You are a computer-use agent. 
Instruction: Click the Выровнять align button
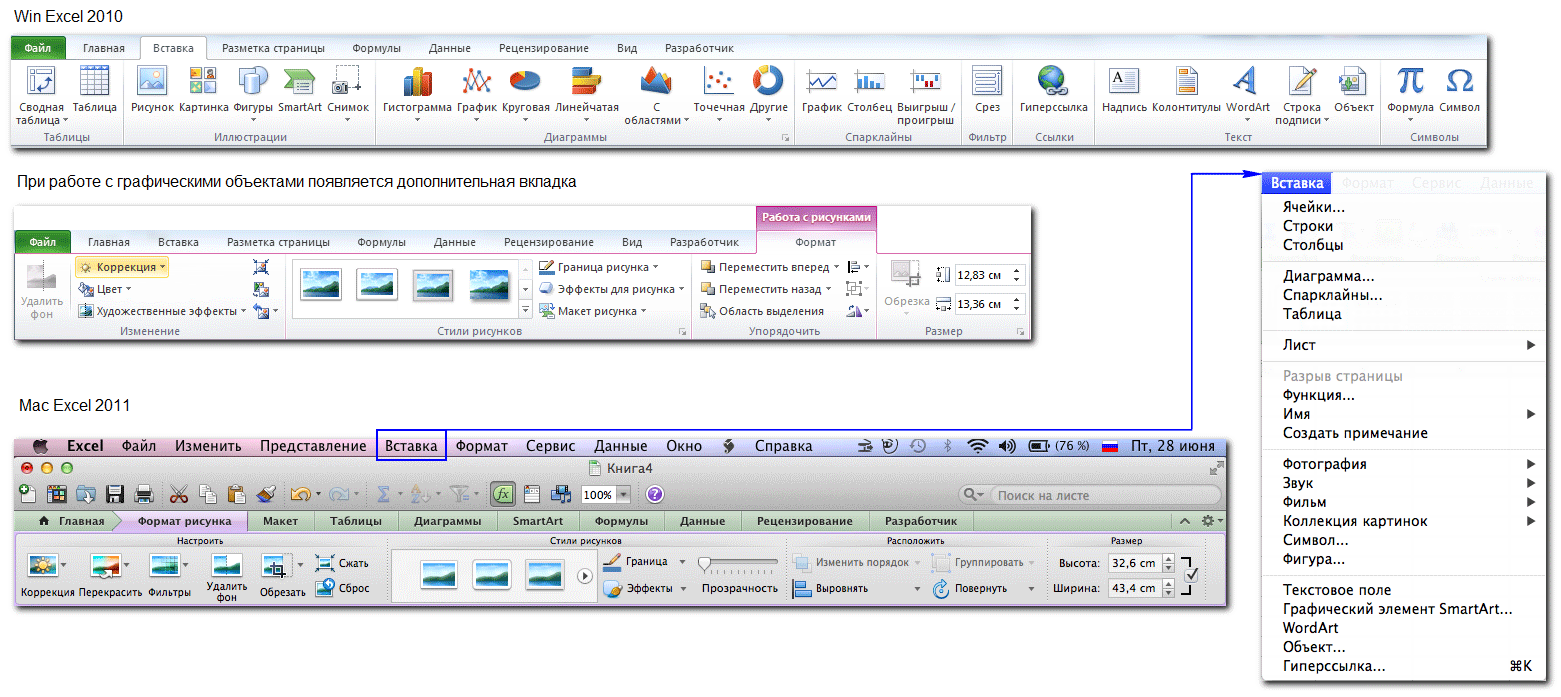point(857,589)
